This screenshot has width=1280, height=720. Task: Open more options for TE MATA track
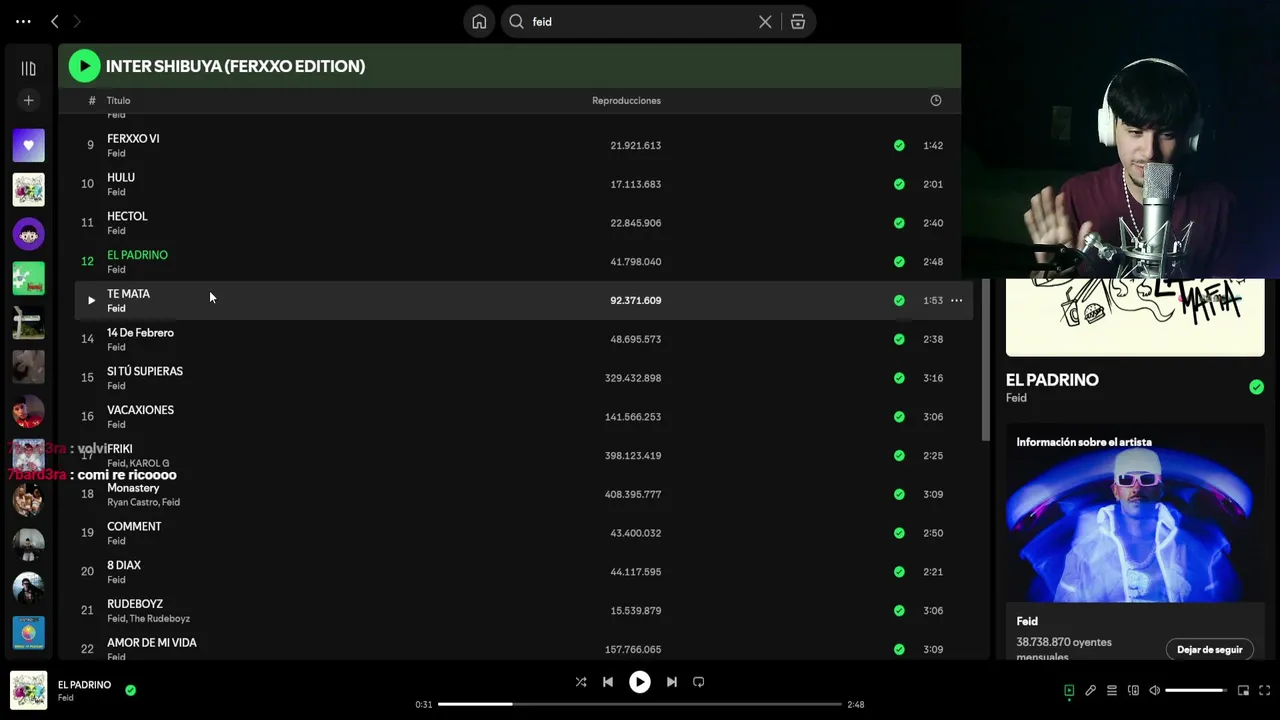tap(956, 300)
